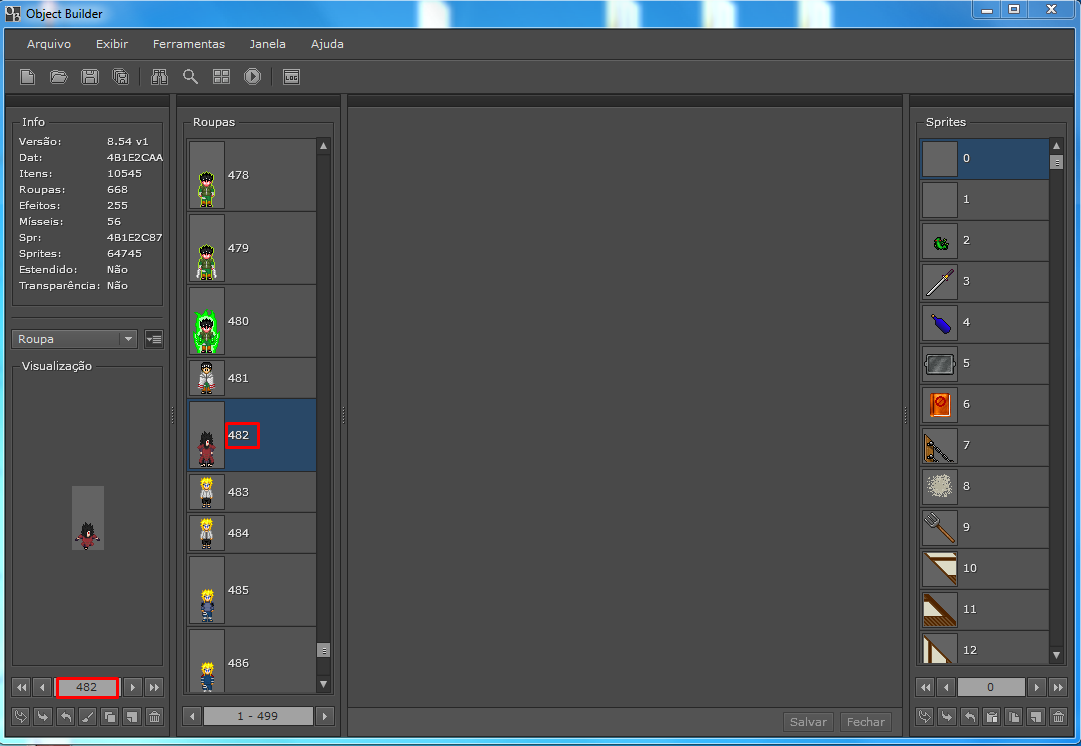This screenshot has width=1081, height=746.
Task: Click the Save floppy disk toolbar icon
Action: tap(90, 77)
